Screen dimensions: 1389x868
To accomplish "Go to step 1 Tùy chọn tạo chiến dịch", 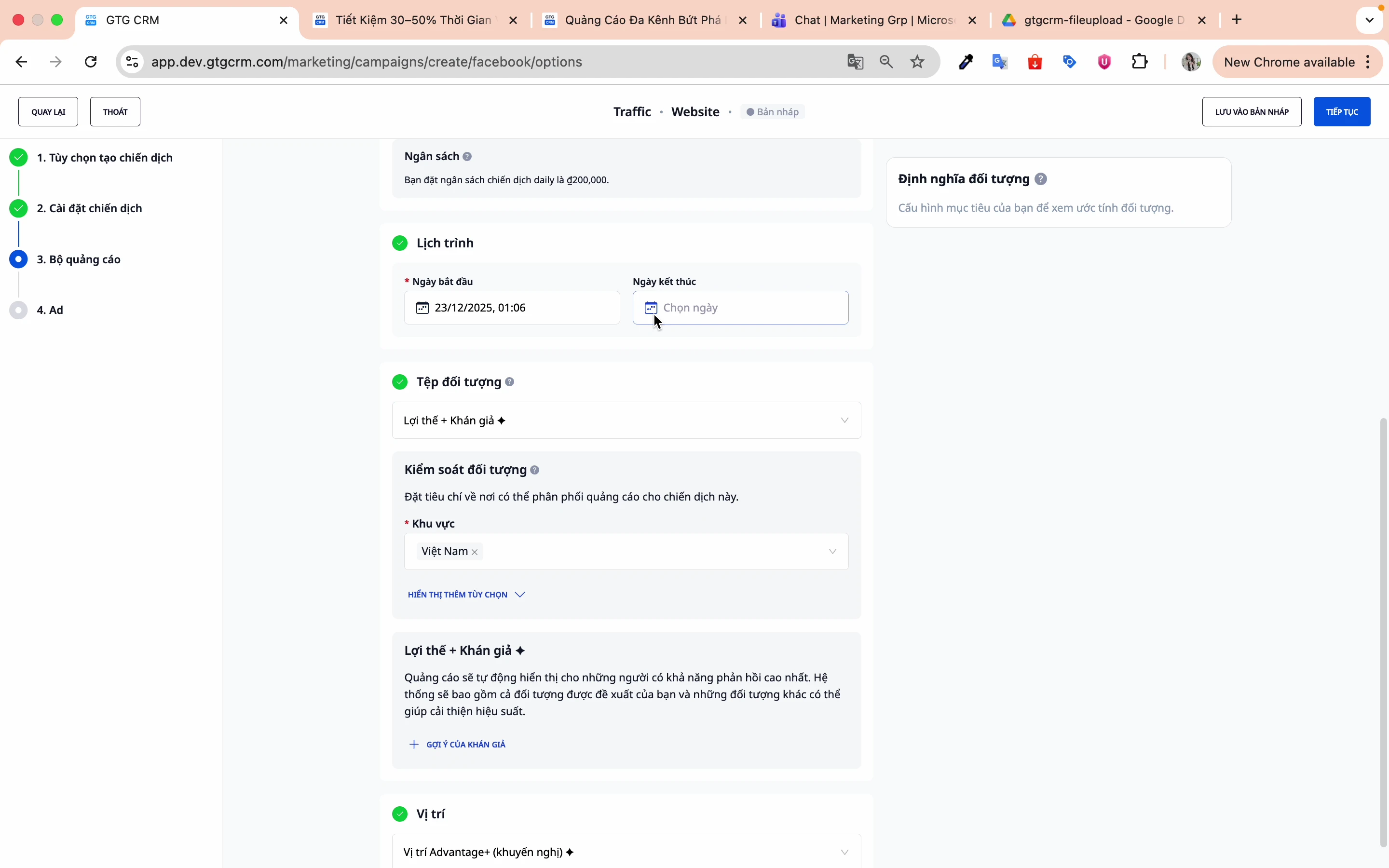I will tap(105, 158).
